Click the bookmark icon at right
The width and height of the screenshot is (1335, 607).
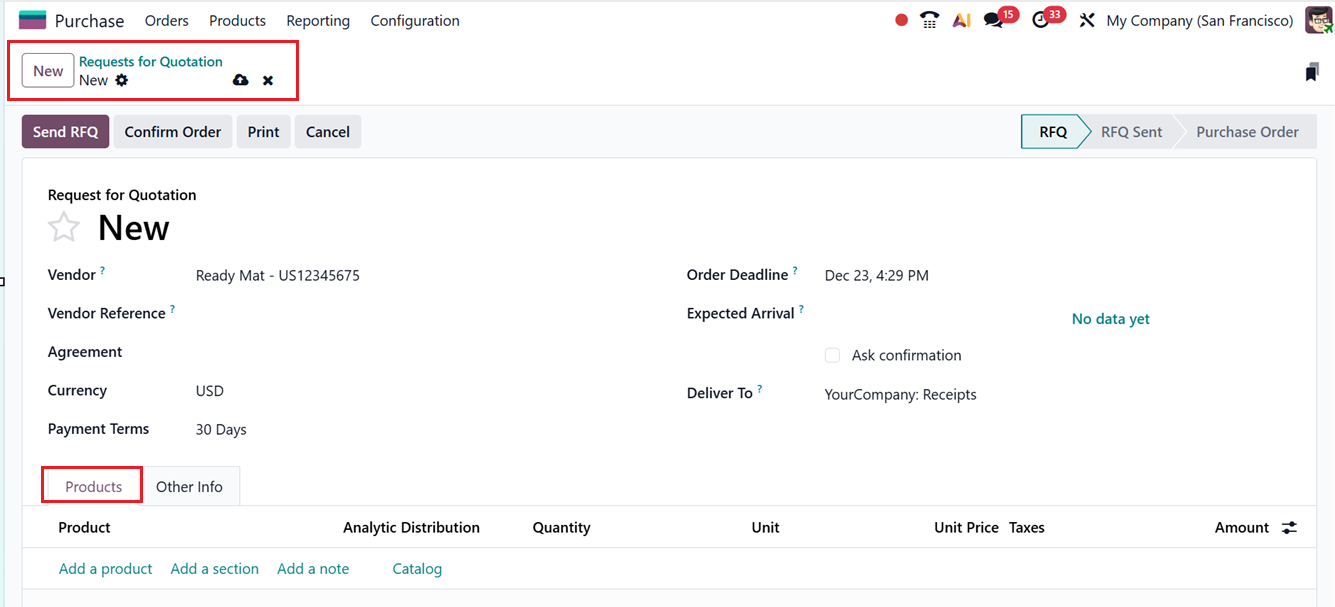[1312, 72]
